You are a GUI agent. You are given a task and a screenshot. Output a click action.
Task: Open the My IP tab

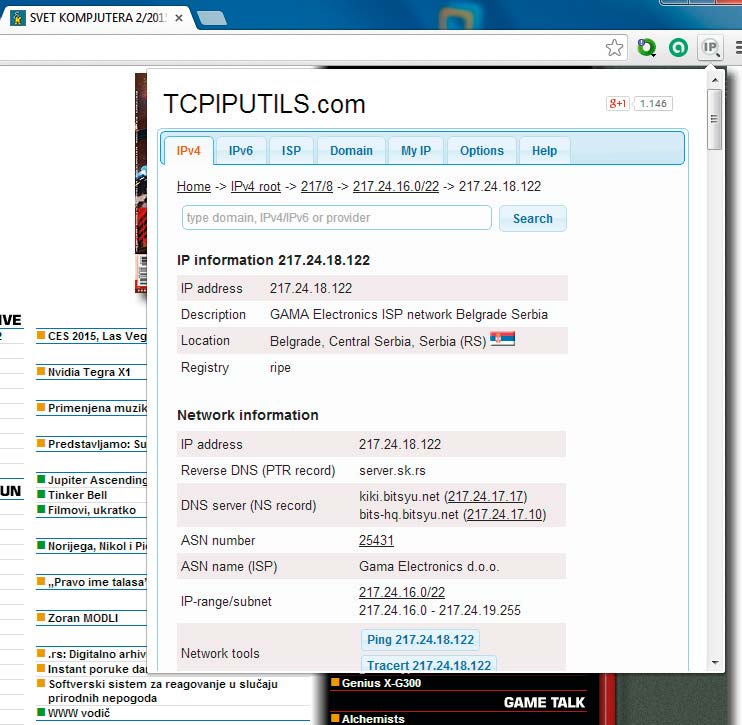click(x=416, y=151)
